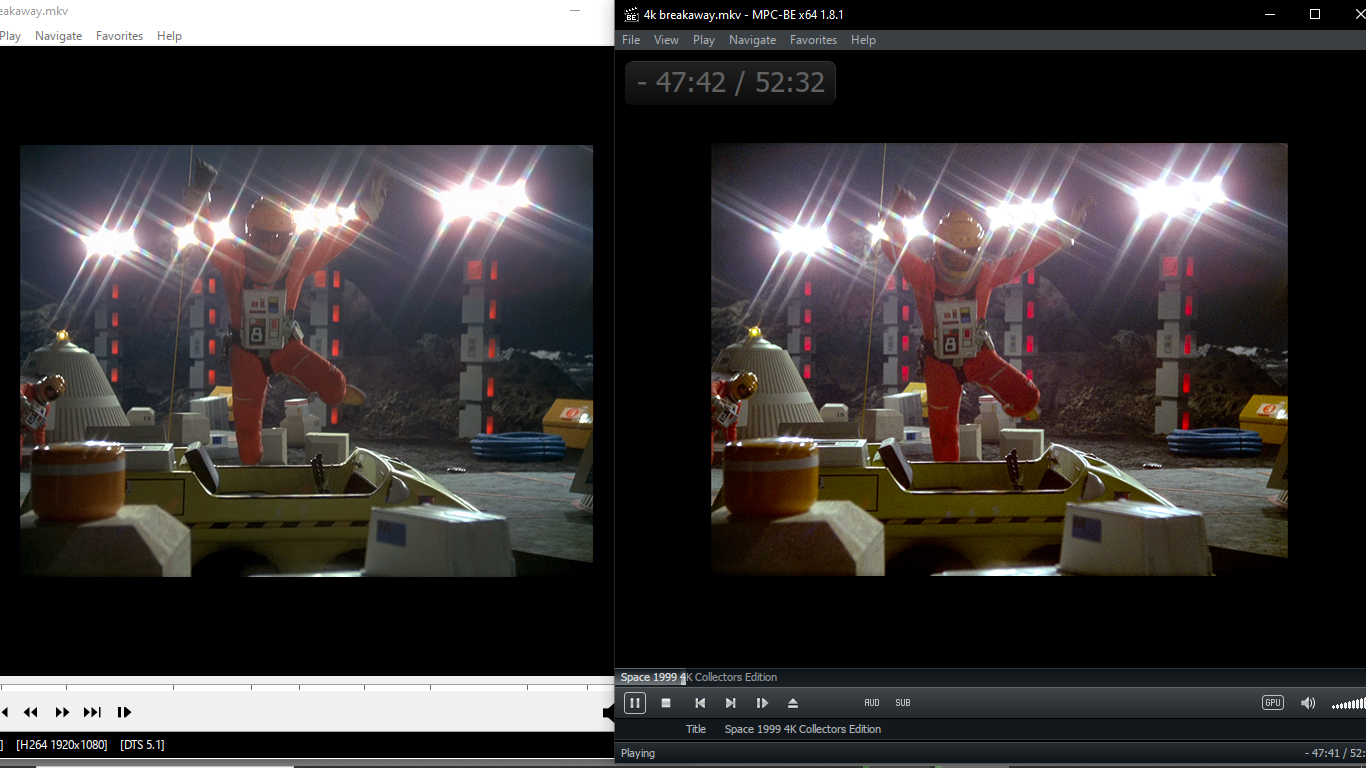
Task: Click the 'Playing' status text
Action: pyautogui.click(x=638, y=753)
